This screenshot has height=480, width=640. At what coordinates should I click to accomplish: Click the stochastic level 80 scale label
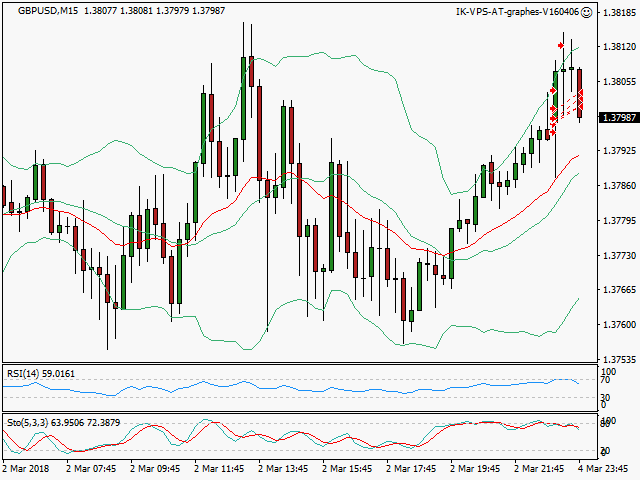[x=605, y=424]
